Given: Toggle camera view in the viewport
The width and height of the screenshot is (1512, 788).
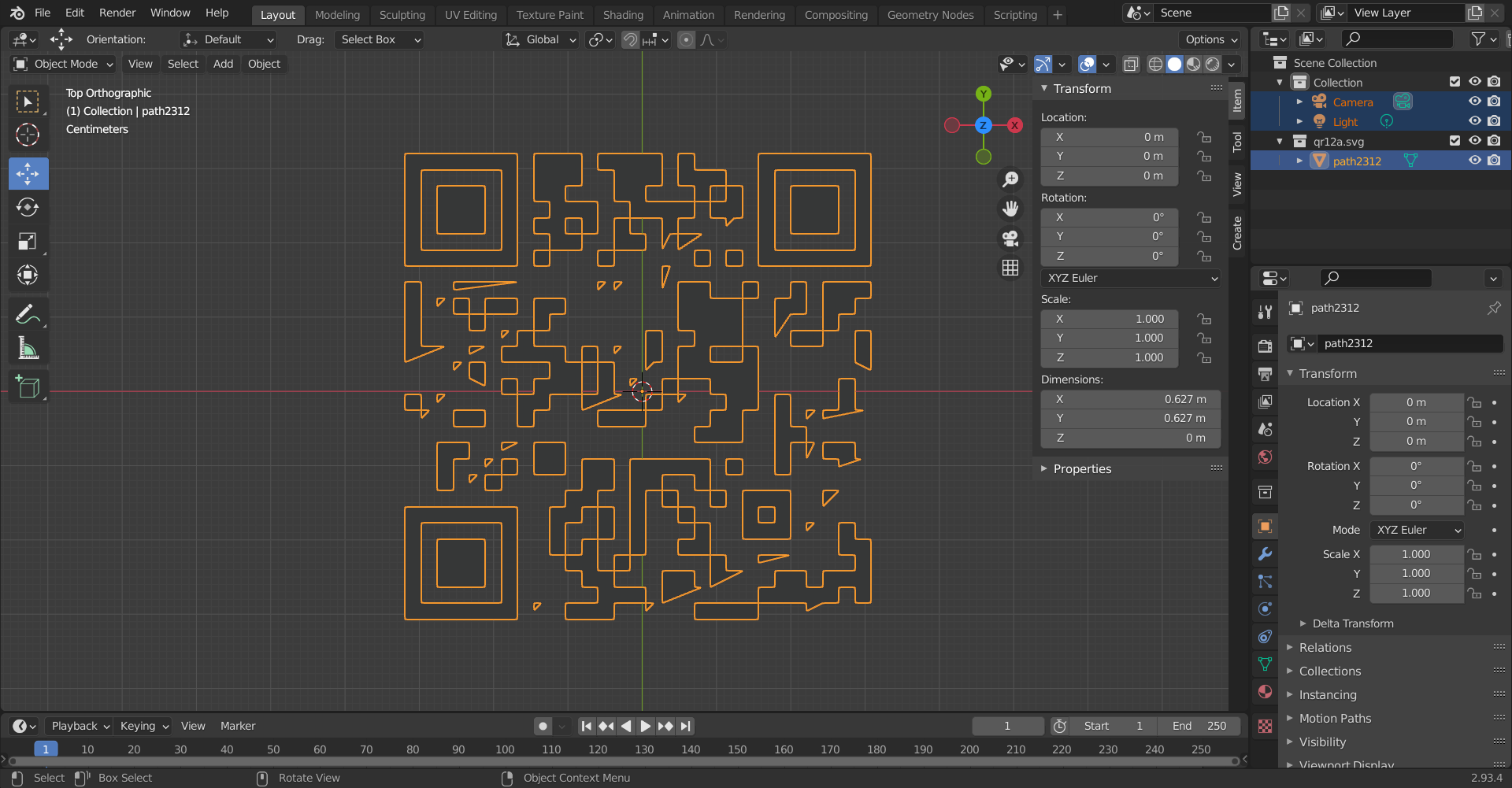Looking at the screenshot, I should [x=1010, y=238].
